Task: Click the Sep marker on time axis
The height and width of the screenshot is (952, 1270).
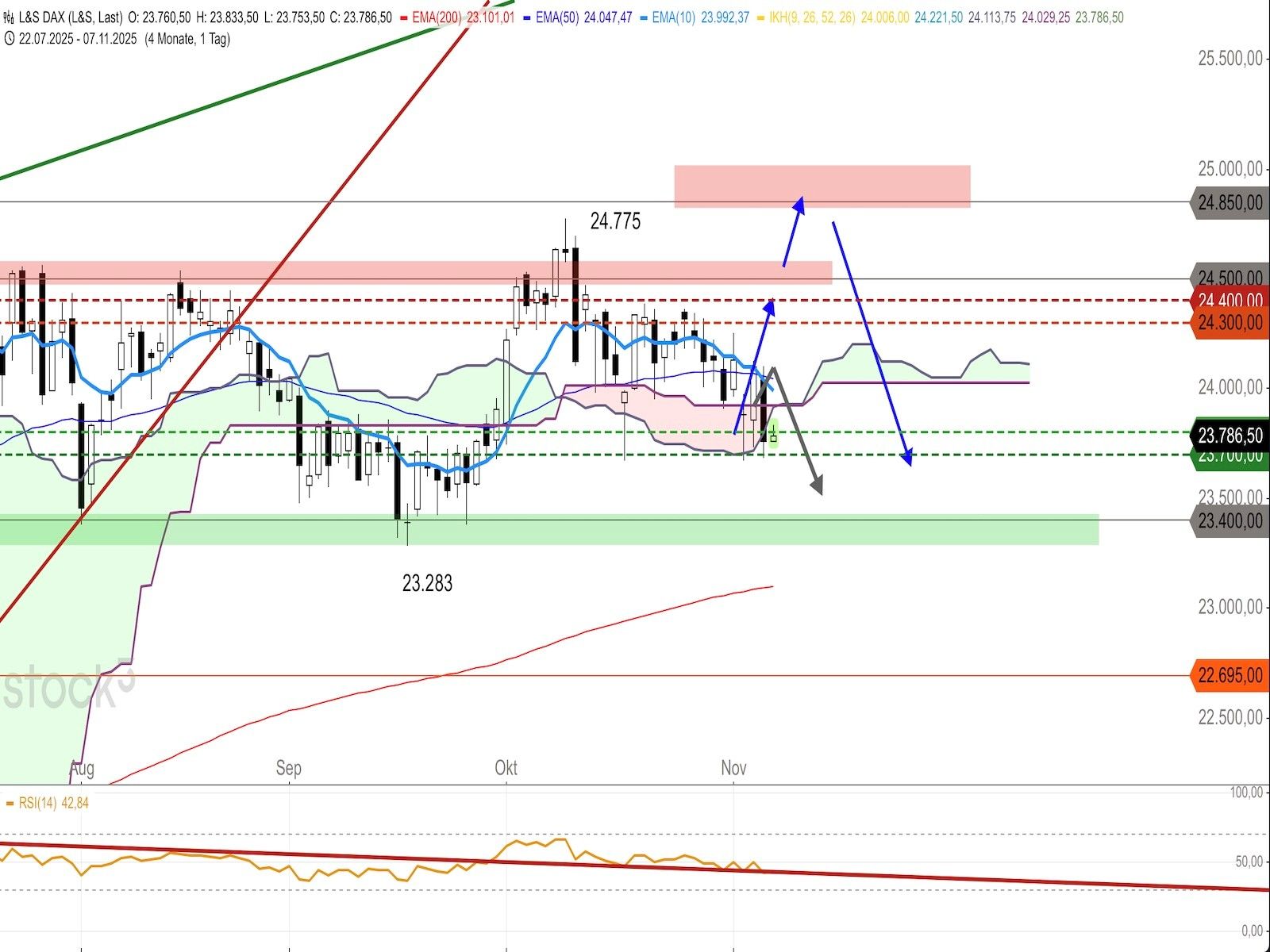Action: 289,768
